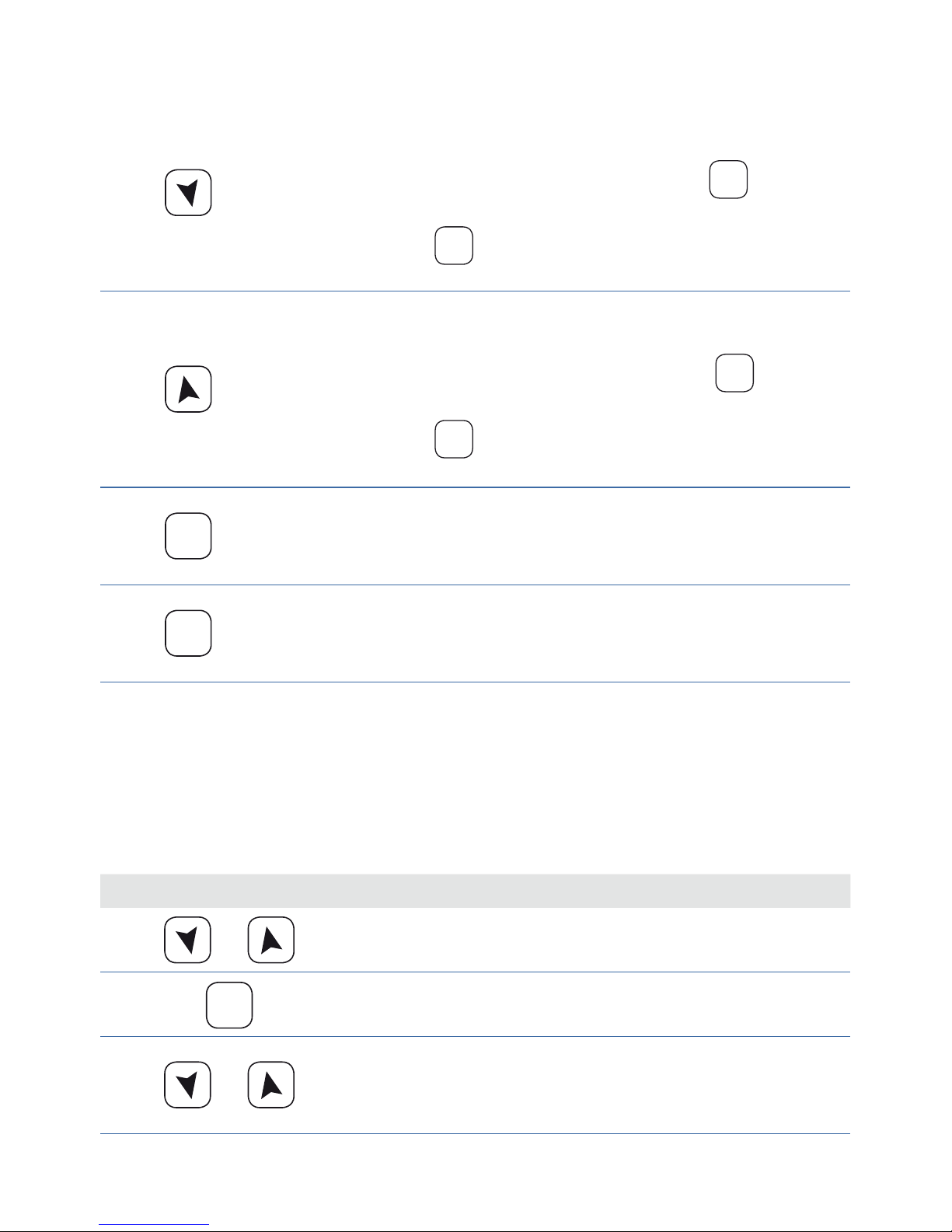Click the centered empty box under the first down-arrow row

pyautogui.click(x=454, y=245)
